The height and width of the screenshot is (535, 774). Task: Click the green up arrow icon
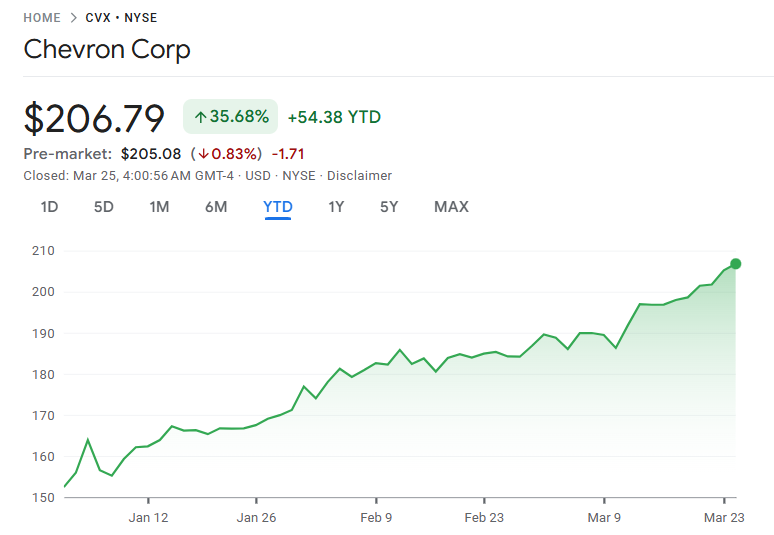200,117
